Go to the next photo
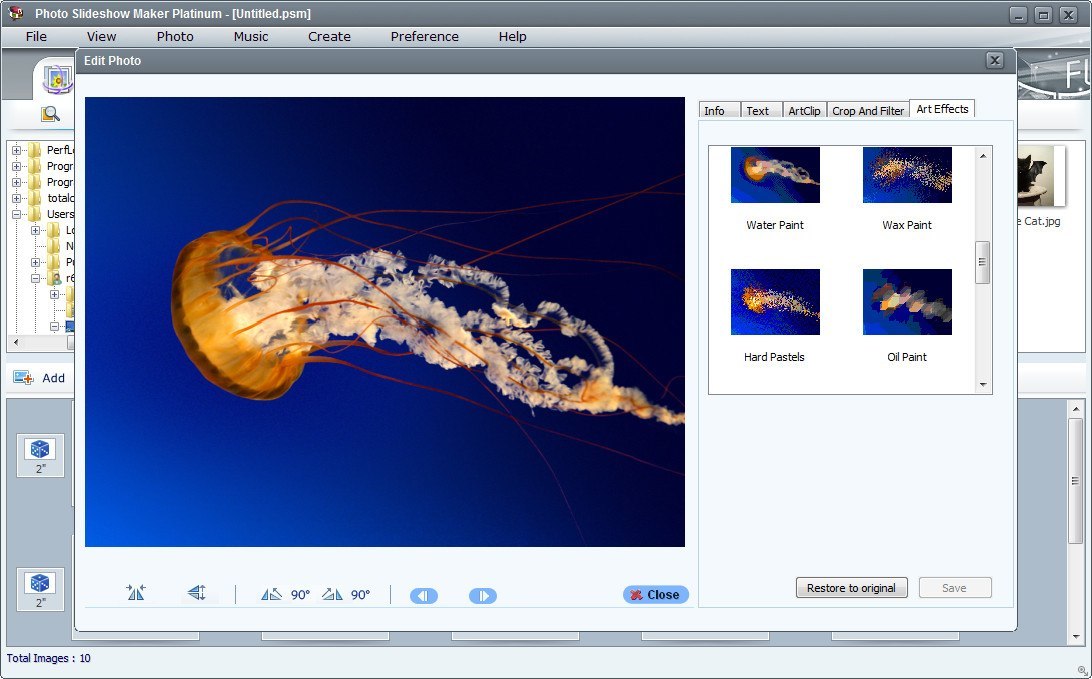This screenshot has height=679, width=1092. (483, 595)
